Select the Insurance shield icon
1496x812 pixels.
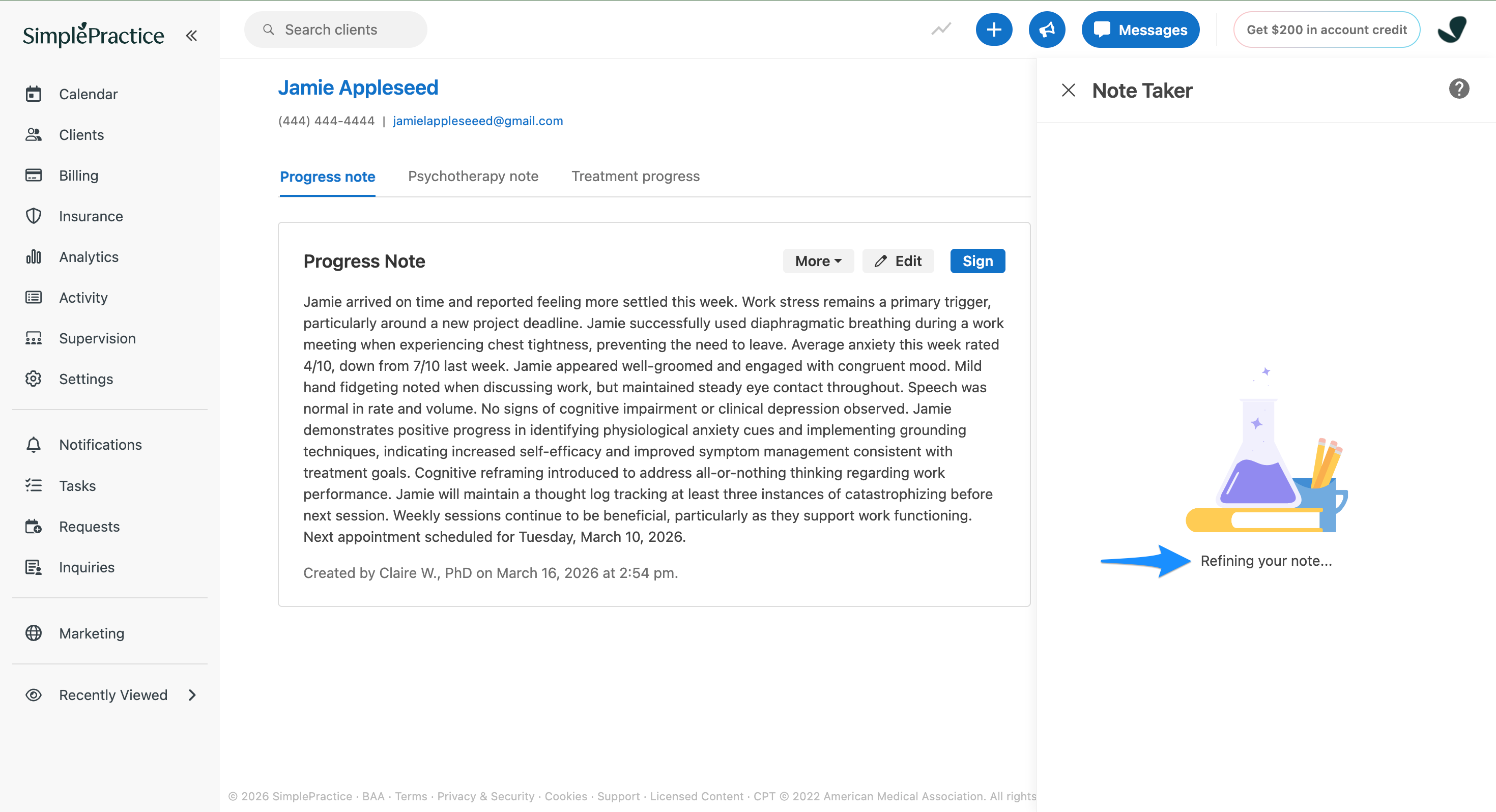click(34, 216)
